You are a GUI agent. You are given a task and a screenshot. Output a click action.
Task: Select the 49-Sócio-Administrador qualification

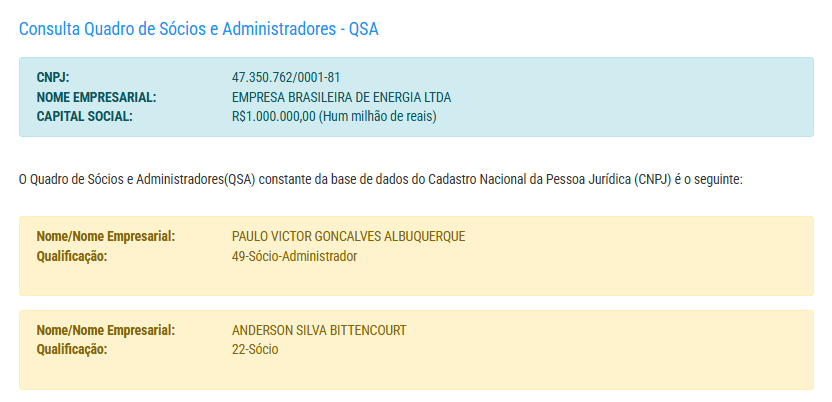click(x=294, y=256)
